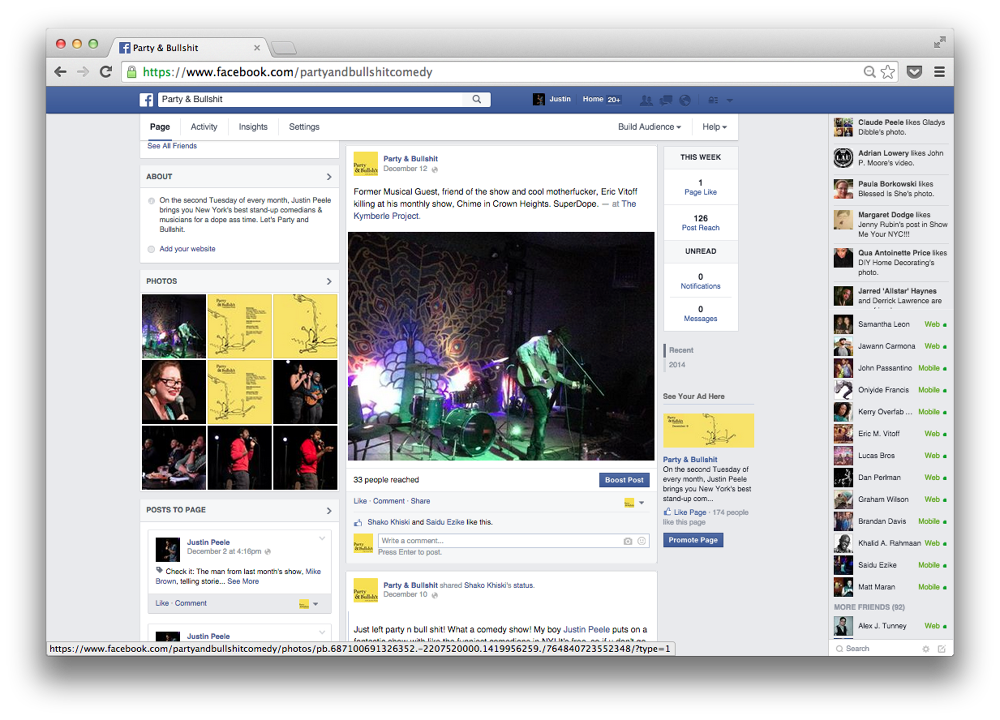Open account menu arrow in blue bar
Image resolution: width=1000 pixels, height=720 pixels.
coord(730,100)
